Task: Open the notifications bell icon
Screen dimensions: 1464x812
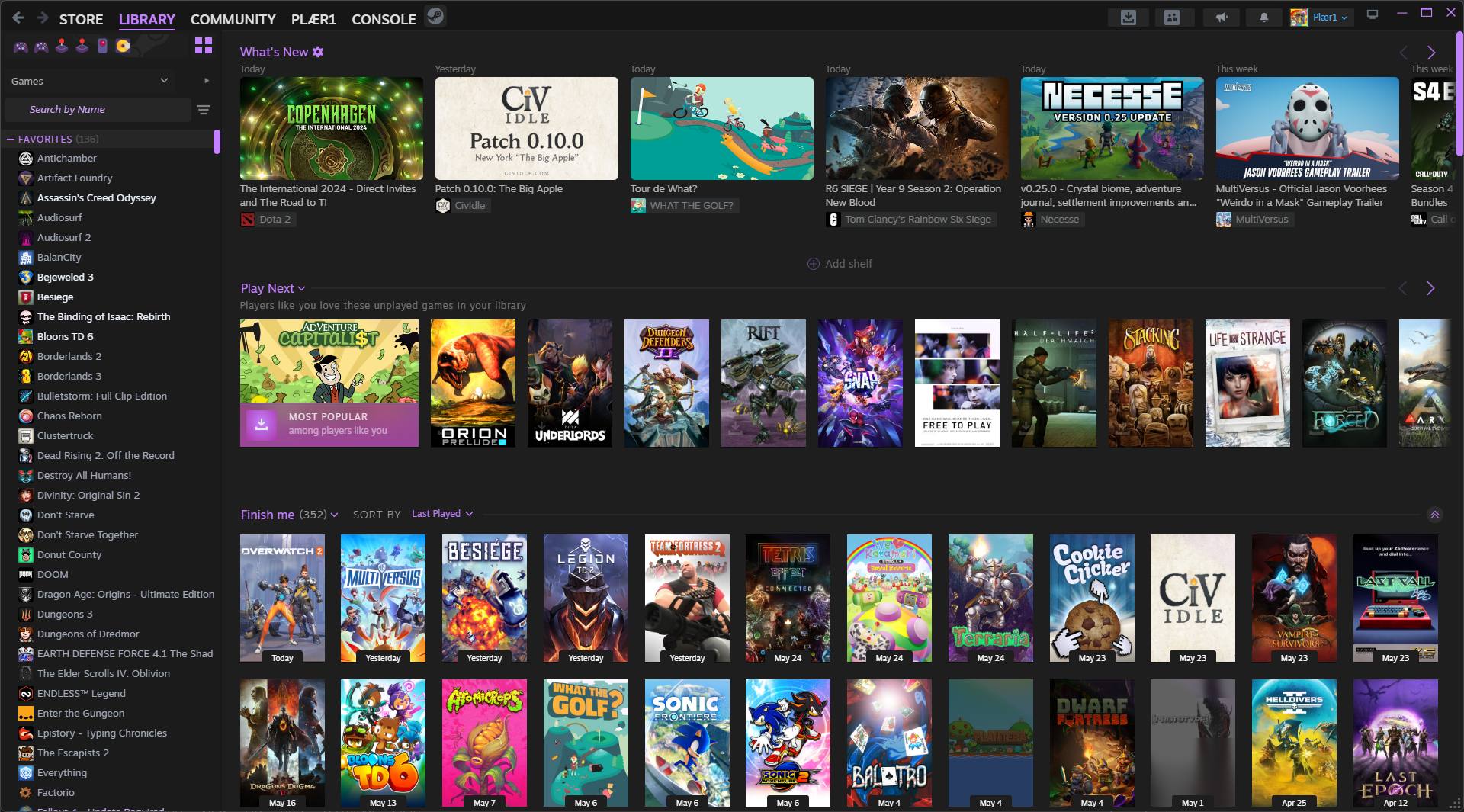Action: pyautogui.click(x=1263, y=18)
